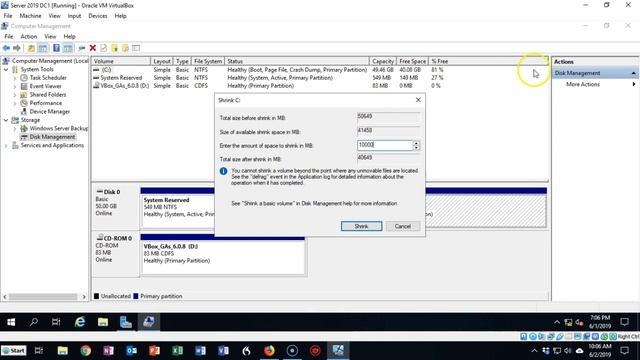Image resolution: width=640 pixels, height=360 pixels.
Task: Click the guest Windows Start button
Action: point(11,322)
